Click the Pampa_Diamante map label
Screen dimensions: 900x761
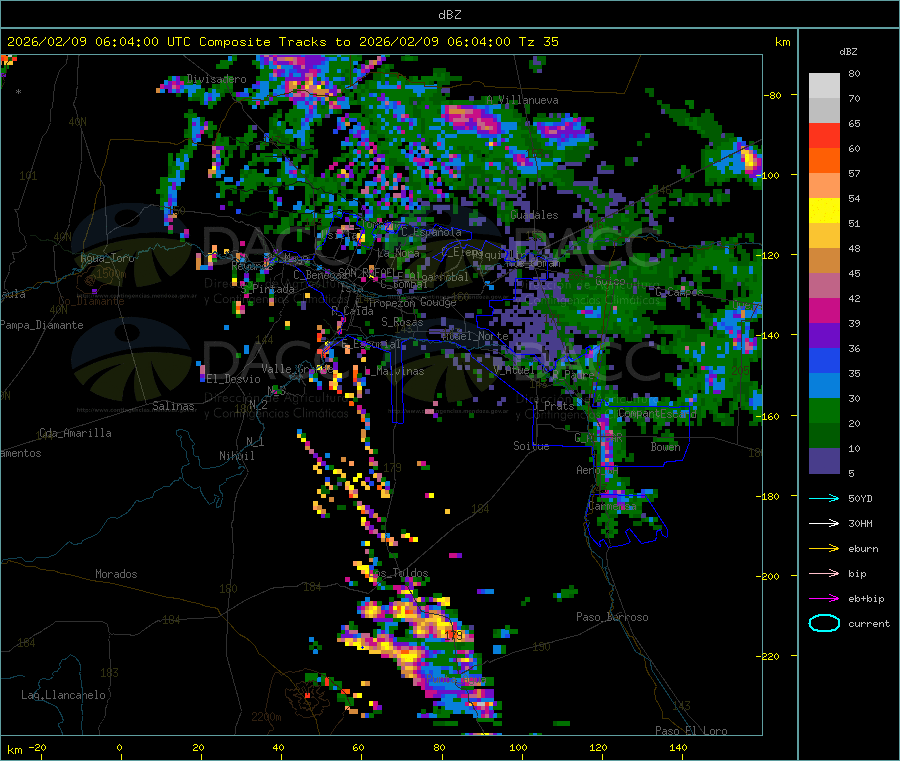41,325
